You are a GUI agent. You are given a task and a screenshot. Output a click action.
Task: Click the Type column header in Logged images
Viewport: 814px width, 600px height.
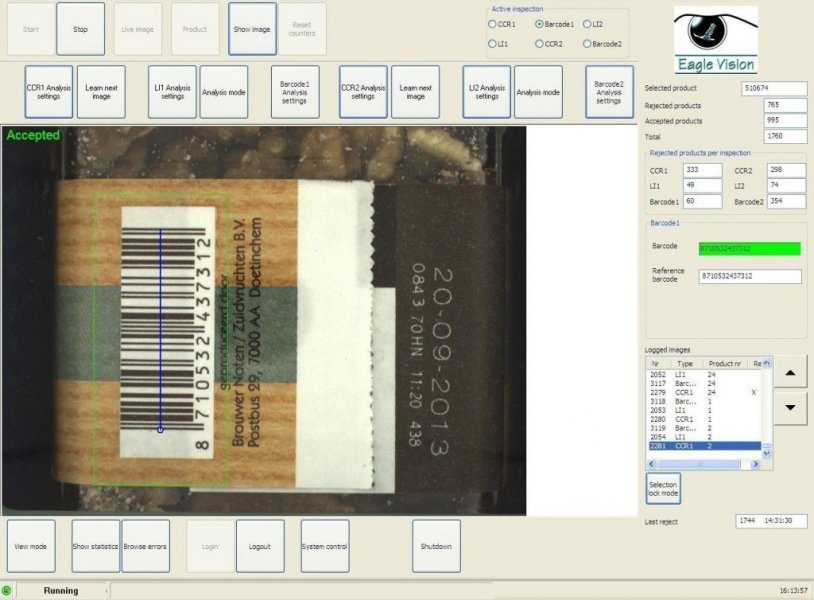pos(687,363)
